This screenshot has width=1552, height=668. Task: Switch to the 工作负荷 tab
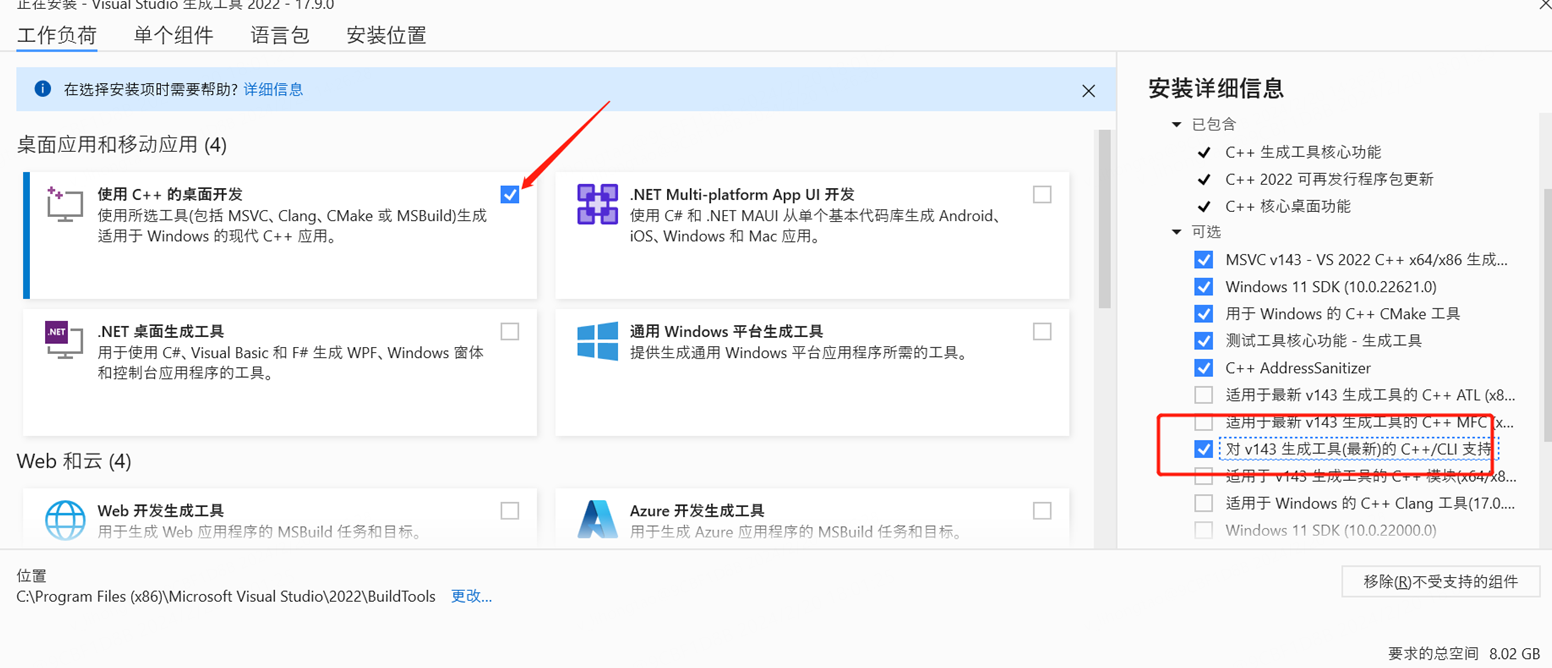(x=57, y=35)
